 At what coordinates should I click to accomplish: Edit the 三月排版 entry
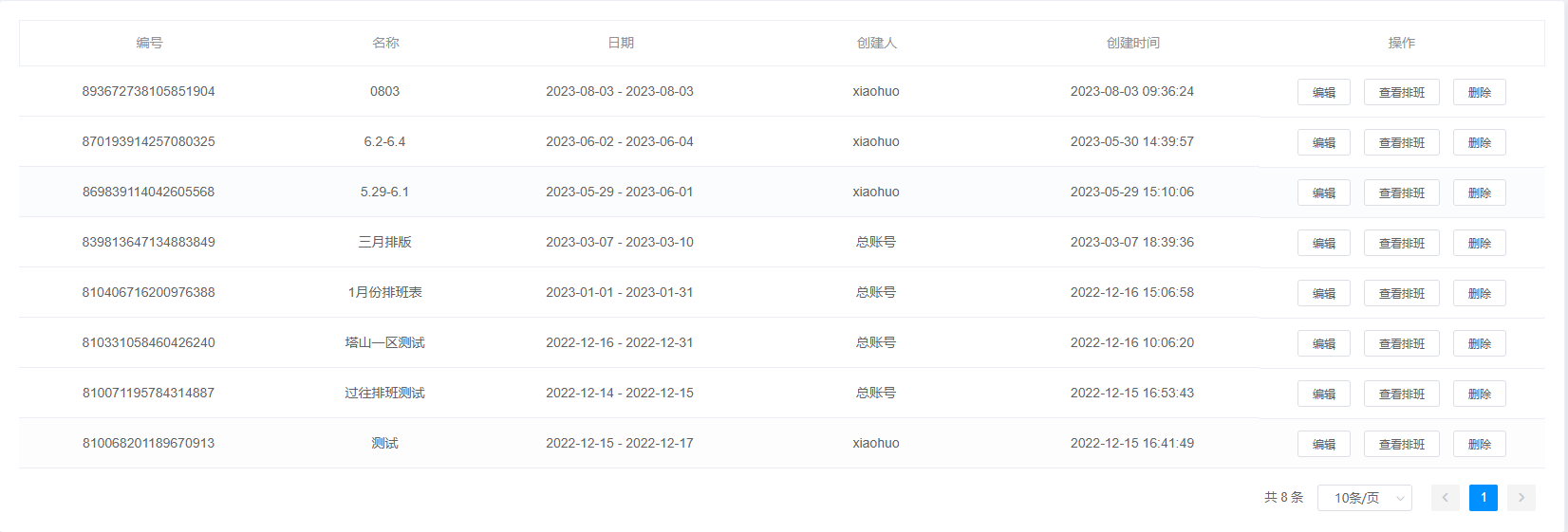(x=1323, y=243)
